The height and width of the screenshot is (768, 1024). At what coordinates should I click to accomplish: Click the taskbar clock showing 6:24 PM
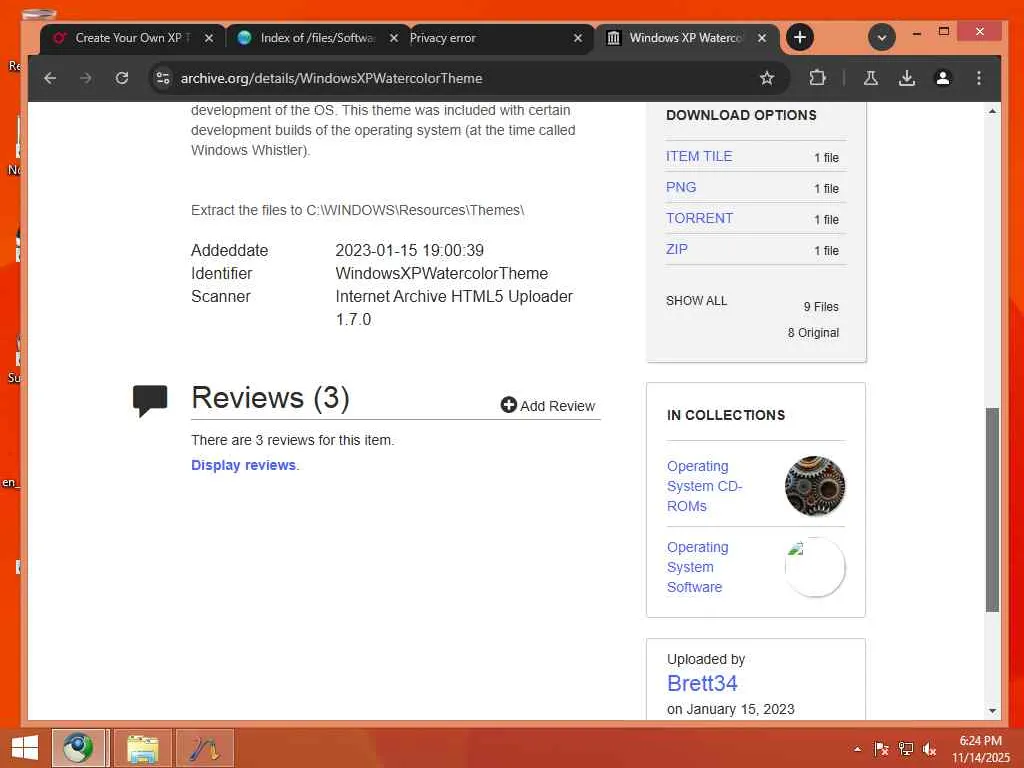980,749
